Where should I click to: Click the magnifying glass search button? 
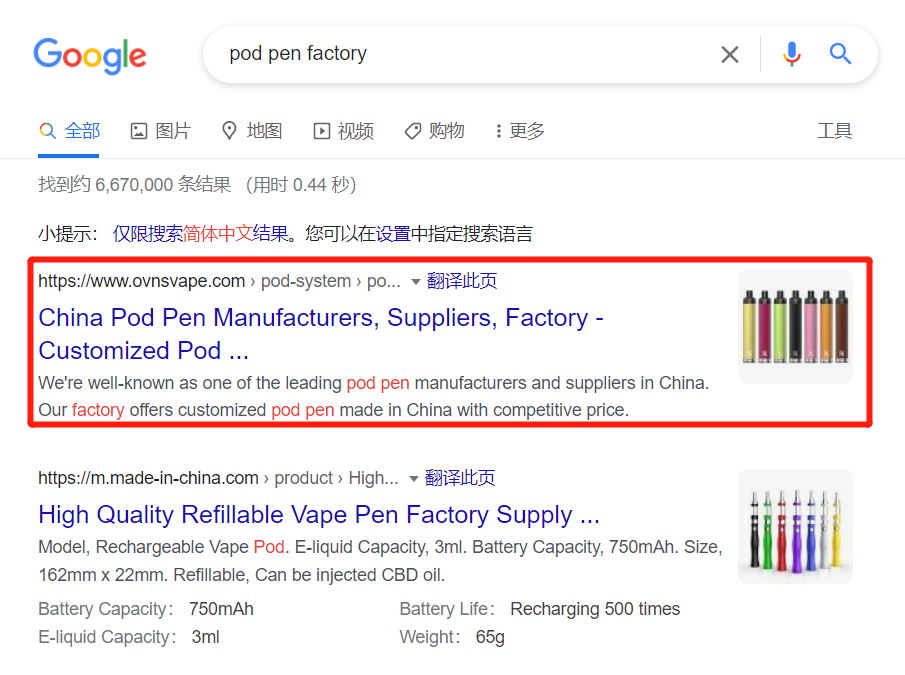(841, 54)
